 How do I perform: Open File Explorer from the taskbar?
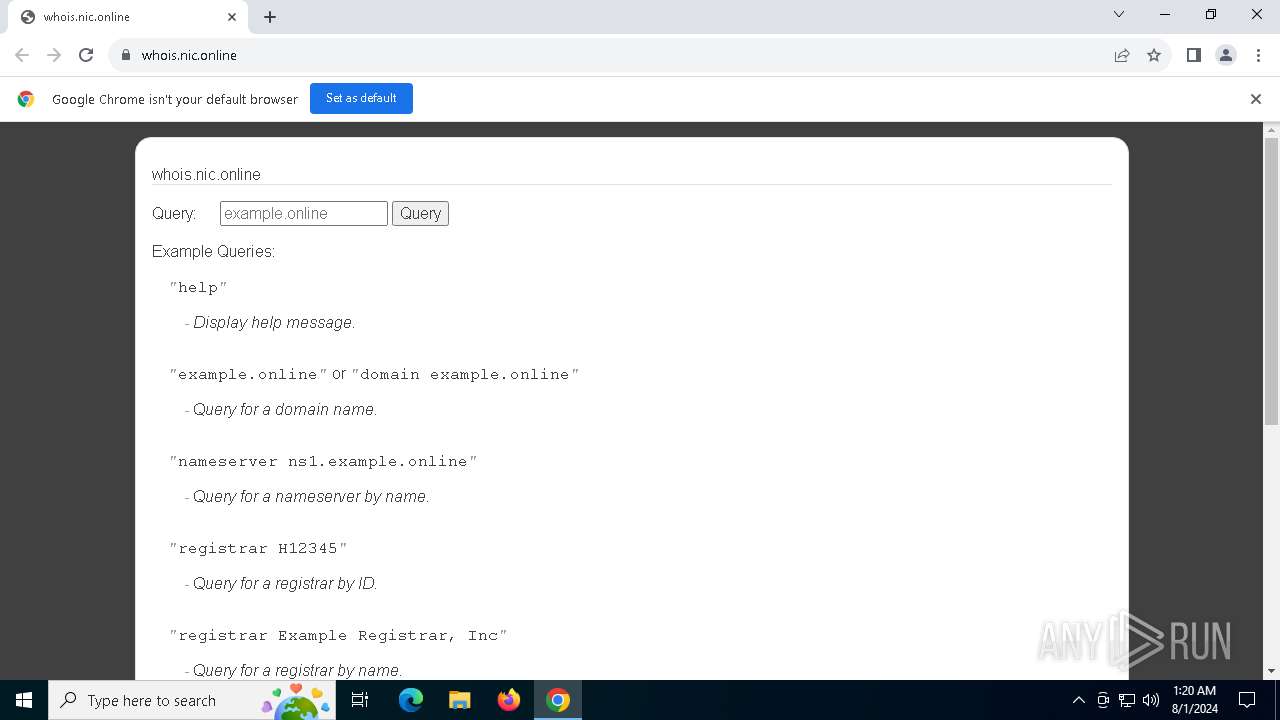pos(460,700)
